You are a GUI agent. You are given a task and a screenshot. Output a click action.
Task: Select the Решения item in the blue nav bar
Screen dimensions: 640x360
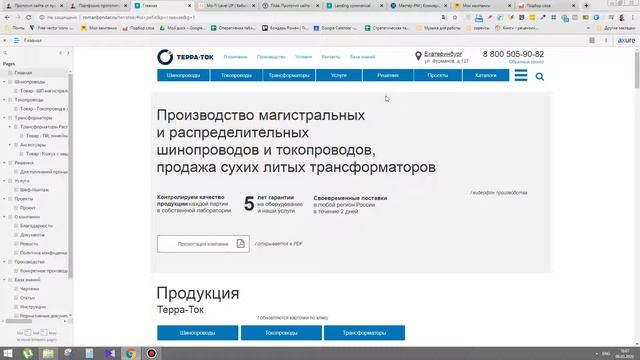tap(388, 76)
